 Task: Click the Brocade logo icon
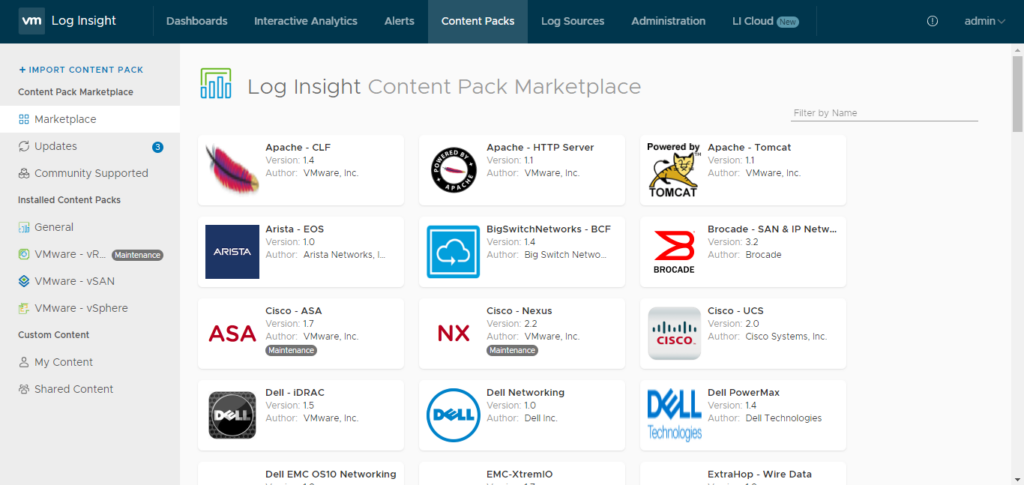pos(674,251)
